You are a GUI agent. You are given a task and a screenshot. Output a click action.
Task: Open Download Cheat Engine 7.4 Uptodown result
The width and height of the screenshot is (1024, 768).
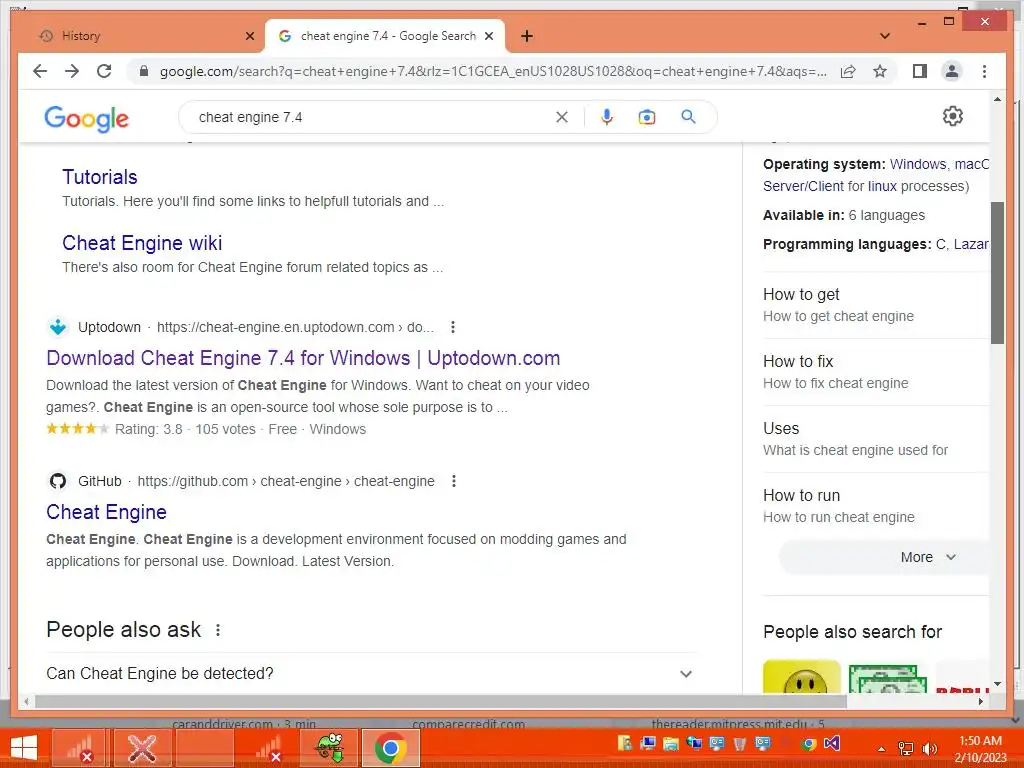pyautogui.click(x=303, y=358)
